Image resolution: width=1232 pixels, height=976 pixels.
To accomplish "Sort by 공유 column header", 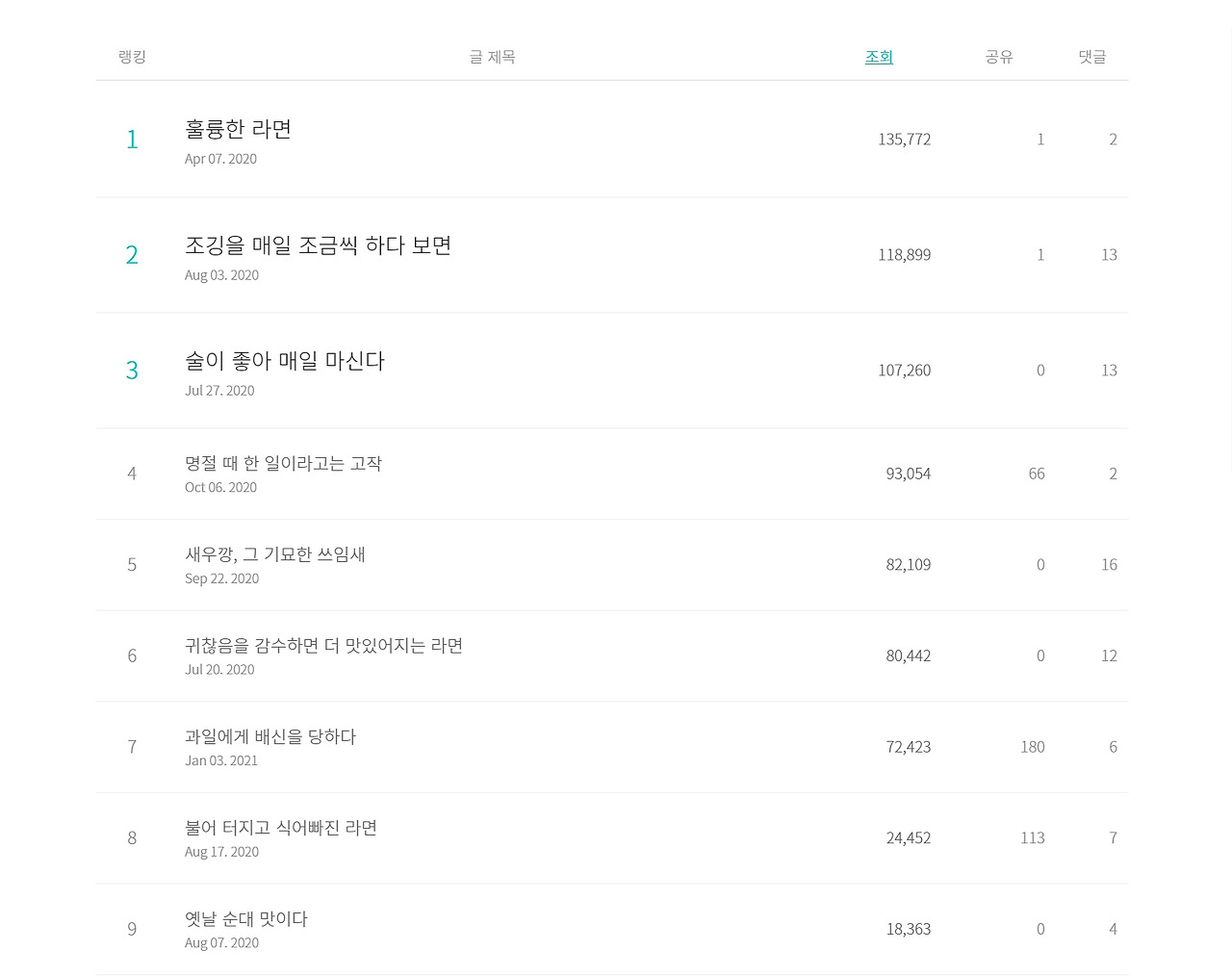I will point(999,57).
